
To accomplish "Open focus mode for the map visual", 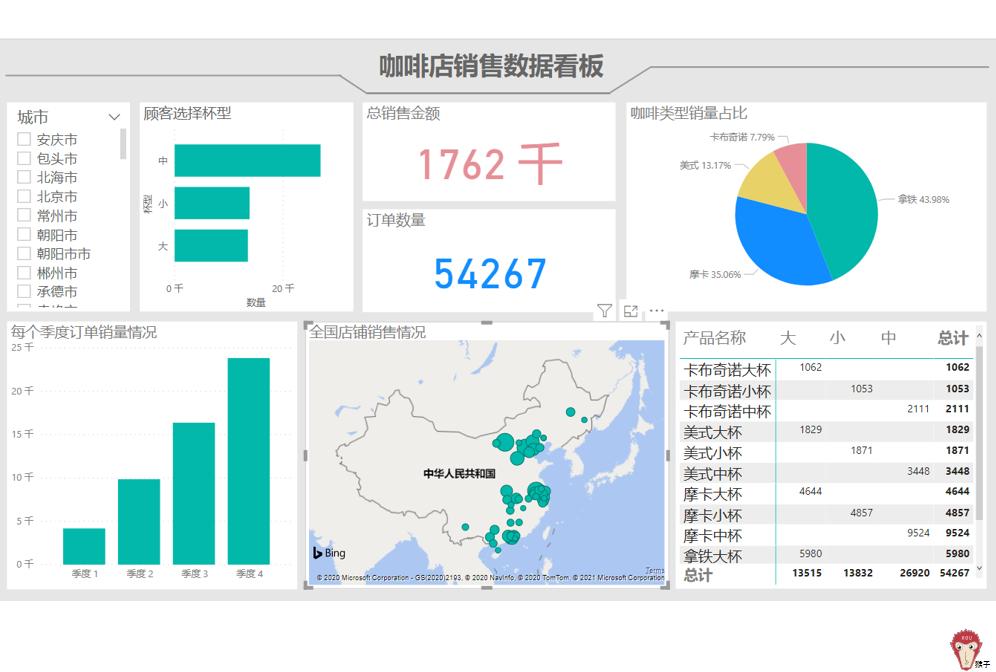I will click(x=630, y=311).
